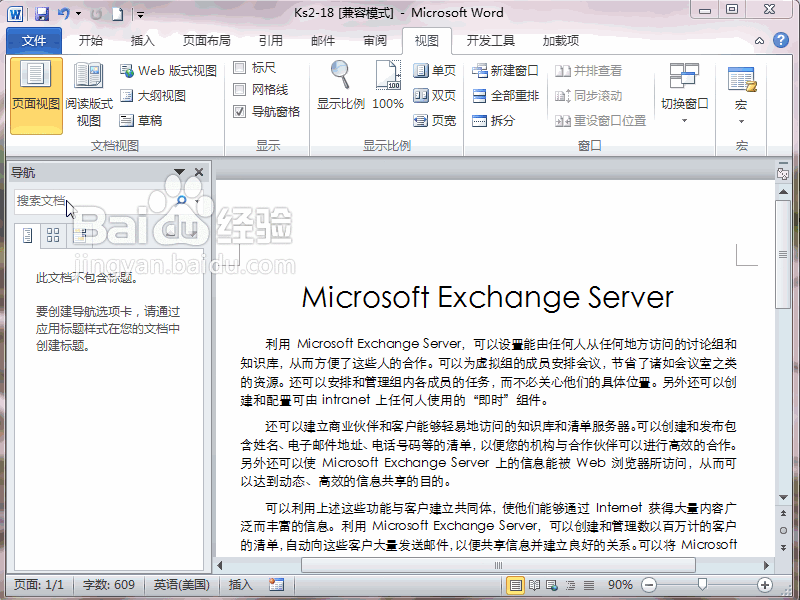Select browse pages thumbnails tab in navigation pane

click(53, 235)
